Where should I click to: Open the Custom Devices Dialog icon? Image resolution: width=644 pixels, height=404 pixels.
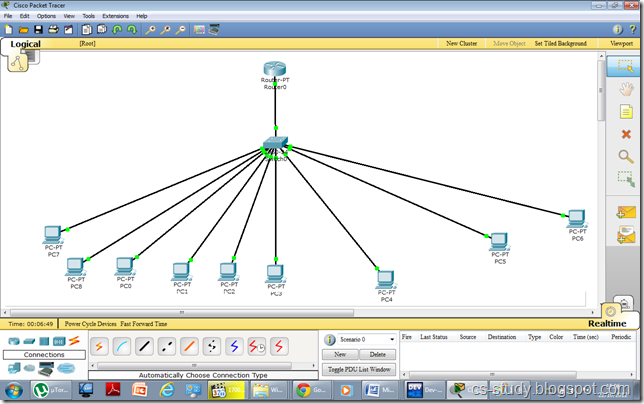(x=214, y=30)
